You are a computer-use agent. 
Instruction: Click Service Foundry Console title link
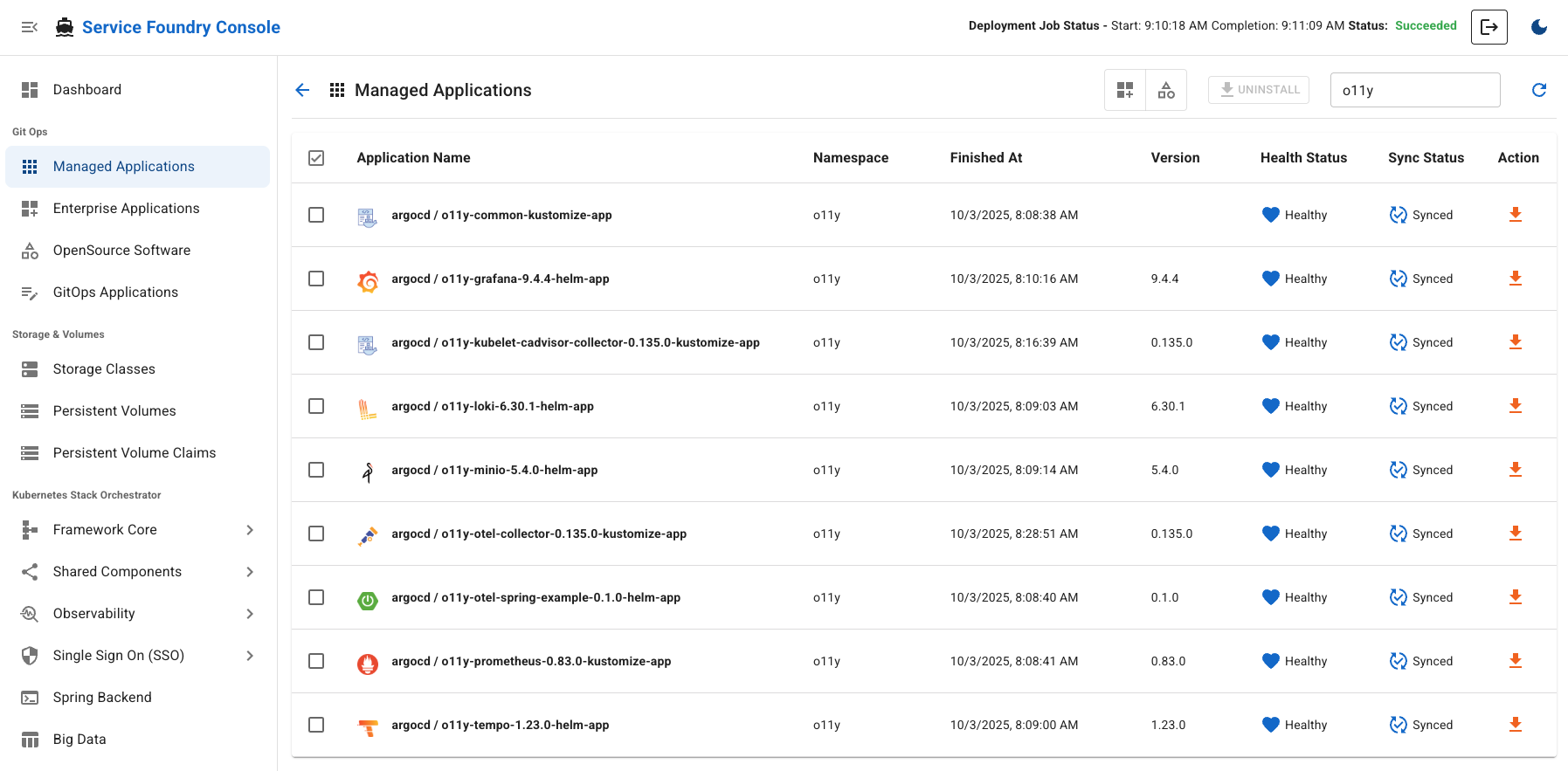[181, 27]
